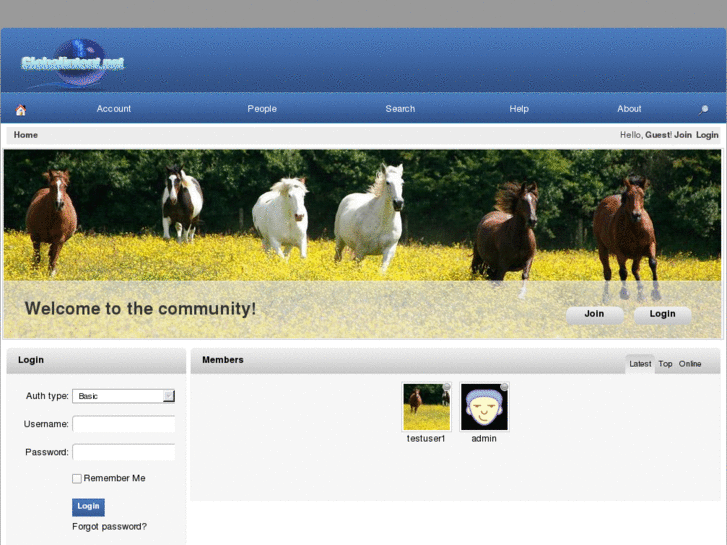Click the Join button on welcome banner
Screen dimensions: 727x545
[x=594, y=314]
